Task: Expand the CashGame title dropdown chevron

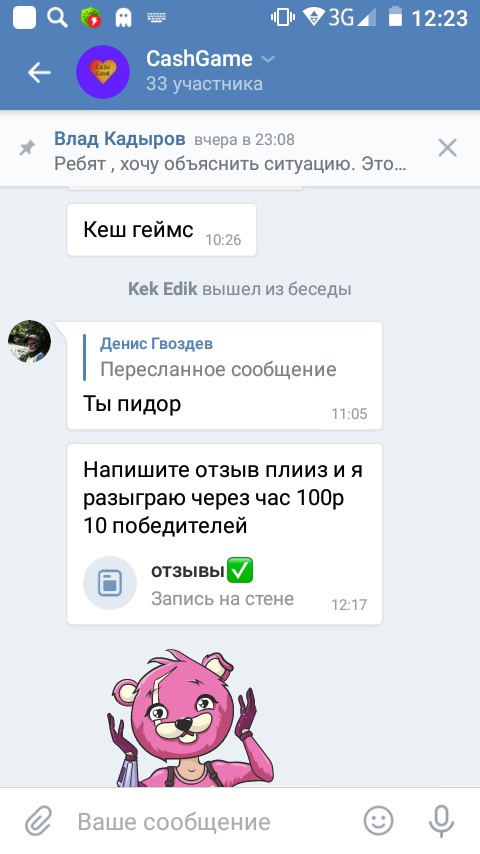Action: (x=268, y=59)
